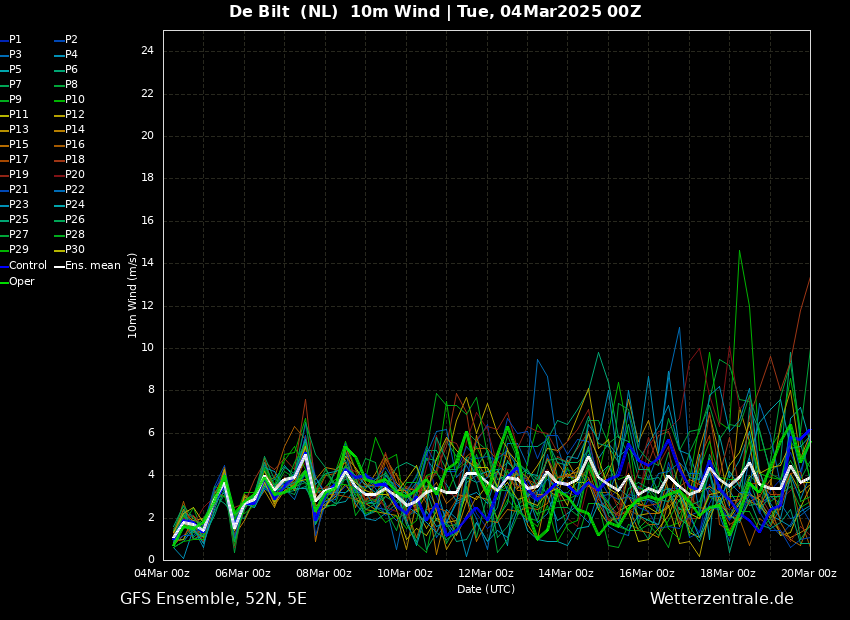
Task: Click the chart title De Bilt (NL)
Action: pos(283,11)
